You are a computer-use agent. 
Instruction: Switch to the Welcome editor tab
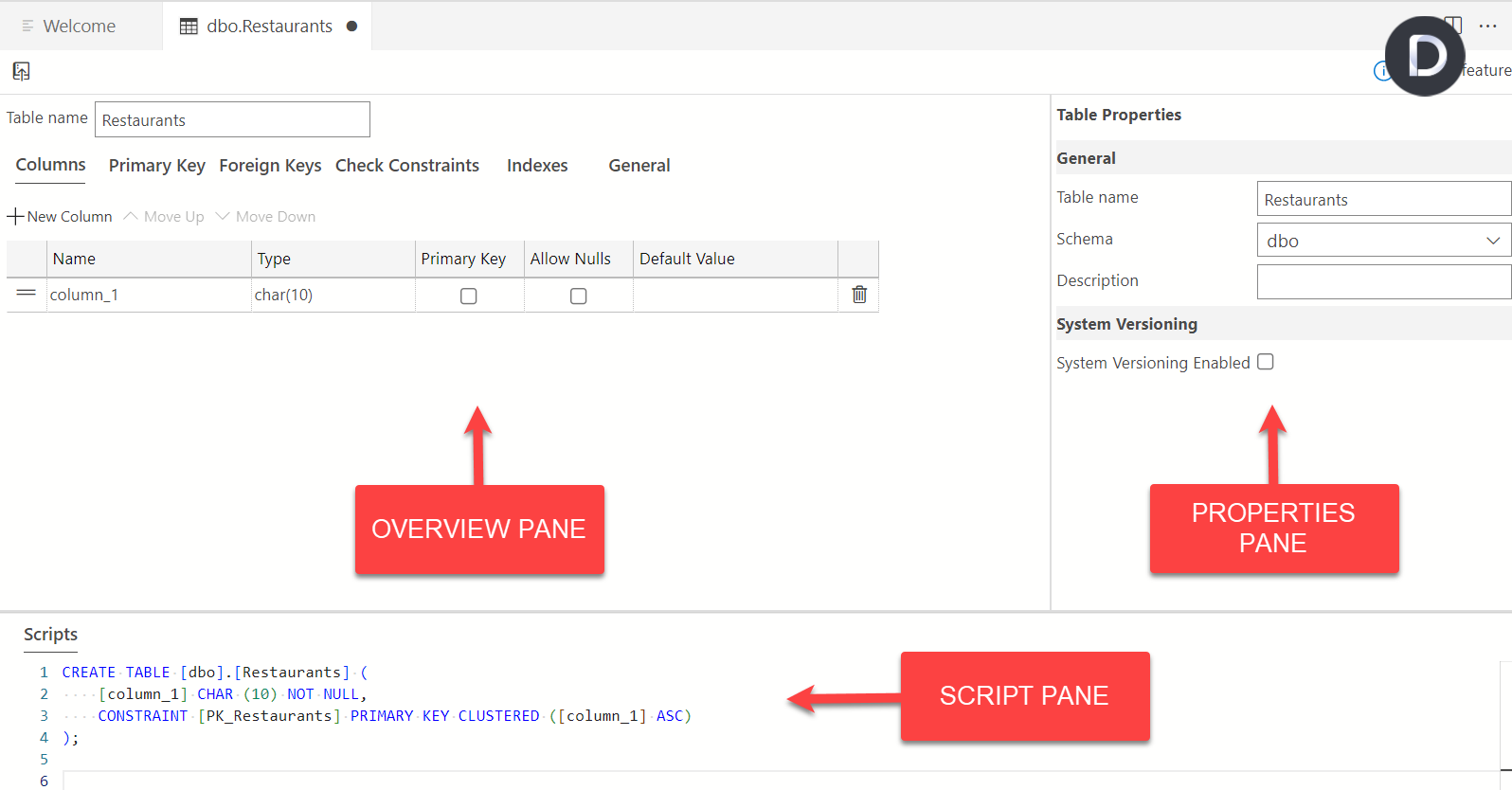80,27
